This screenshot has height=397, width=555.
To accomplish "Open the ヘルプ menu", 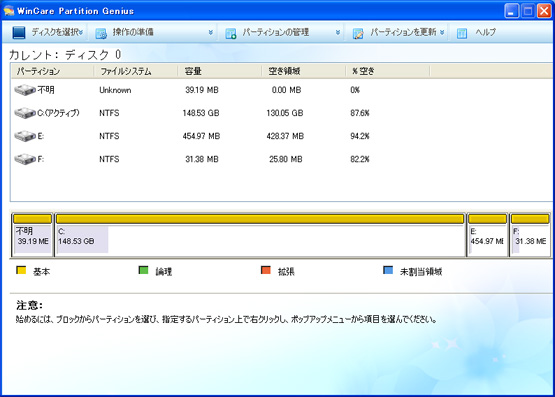I will pyautogui.click(x=485, y=32).
